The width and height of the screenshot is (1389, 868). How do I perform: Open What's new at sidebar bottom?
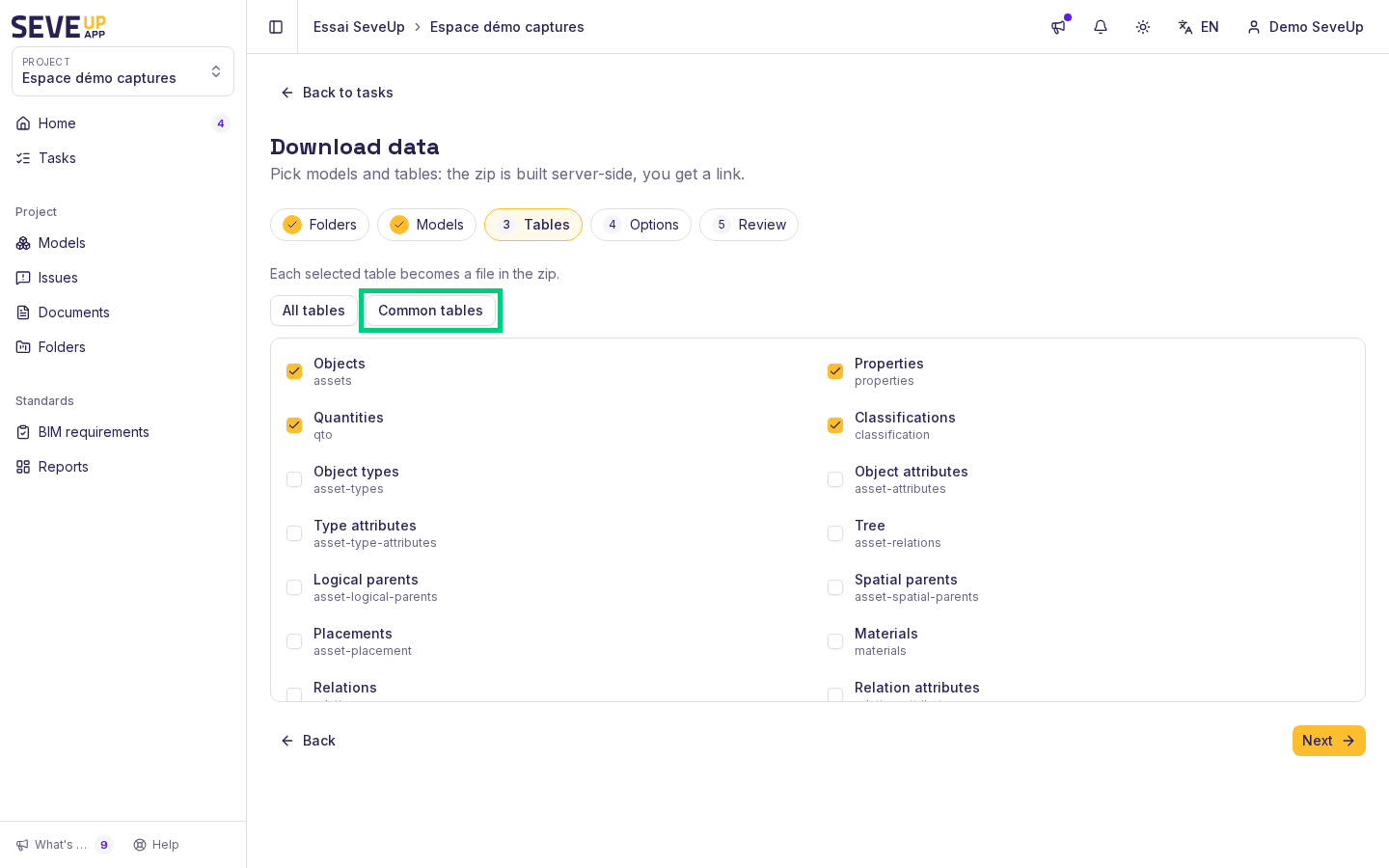64,845
